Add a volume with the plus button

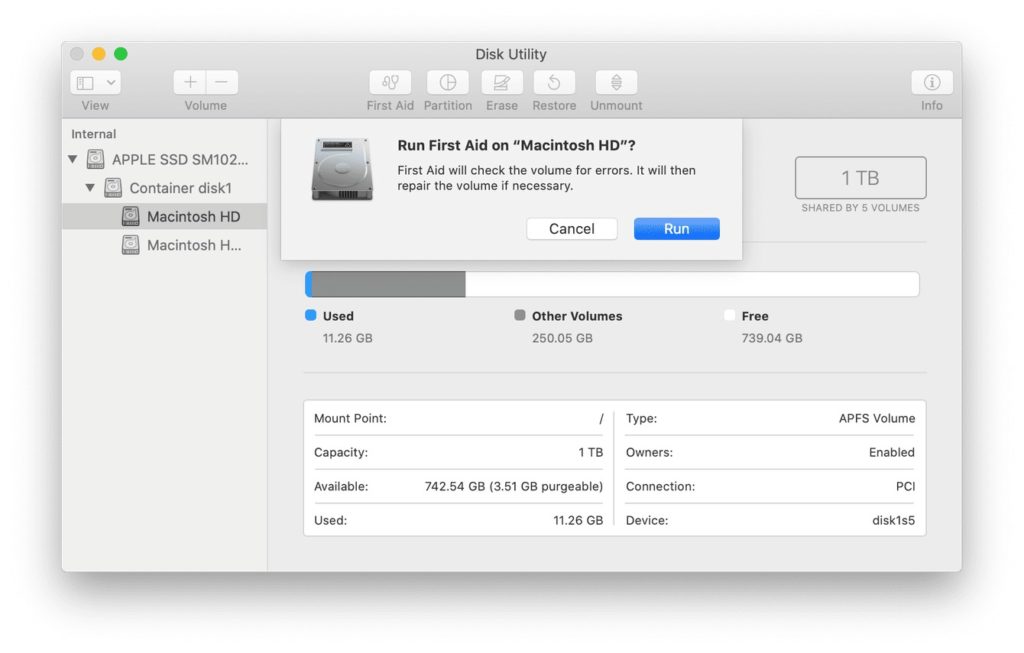tap(190, 82)
